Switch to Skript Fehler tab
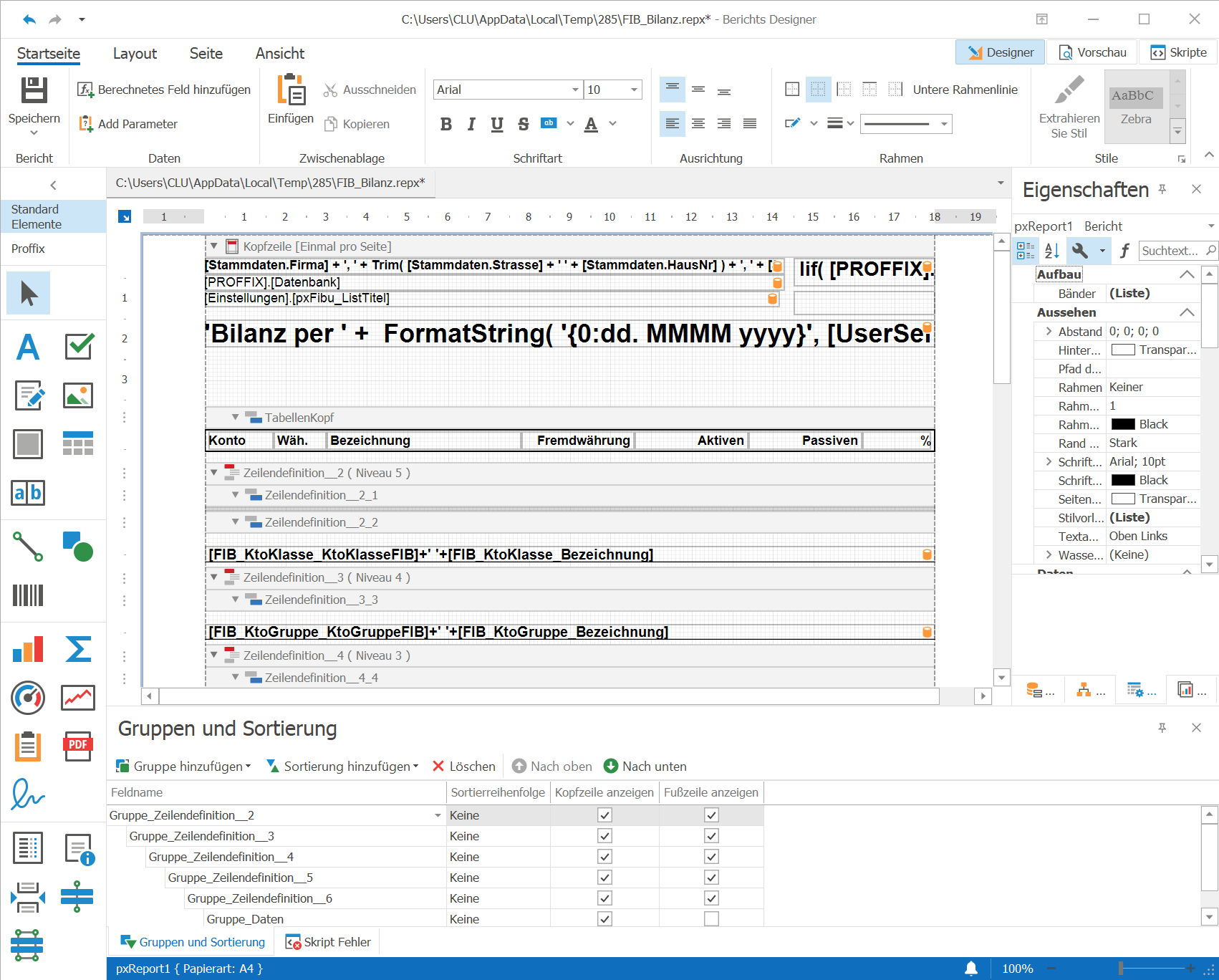This screenshot has width=1219, height=980. tap(329, 942)
